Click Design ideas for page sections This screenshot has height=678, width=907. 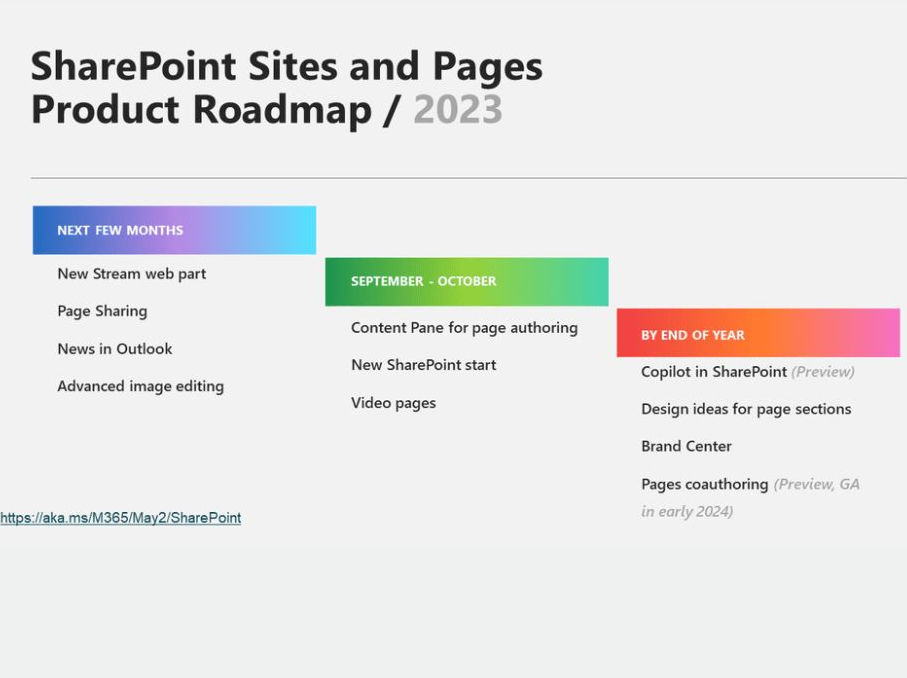point(746,409)
